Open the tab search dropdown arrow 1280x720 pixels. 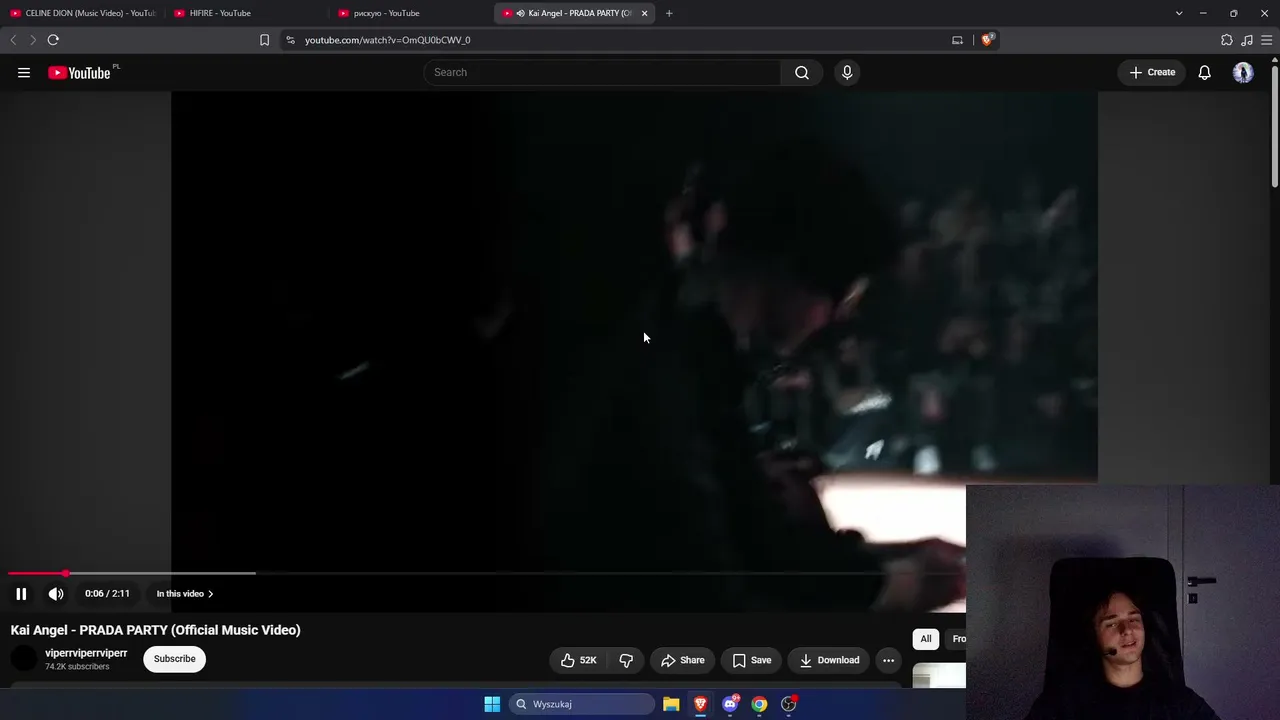coord(1179,13)
